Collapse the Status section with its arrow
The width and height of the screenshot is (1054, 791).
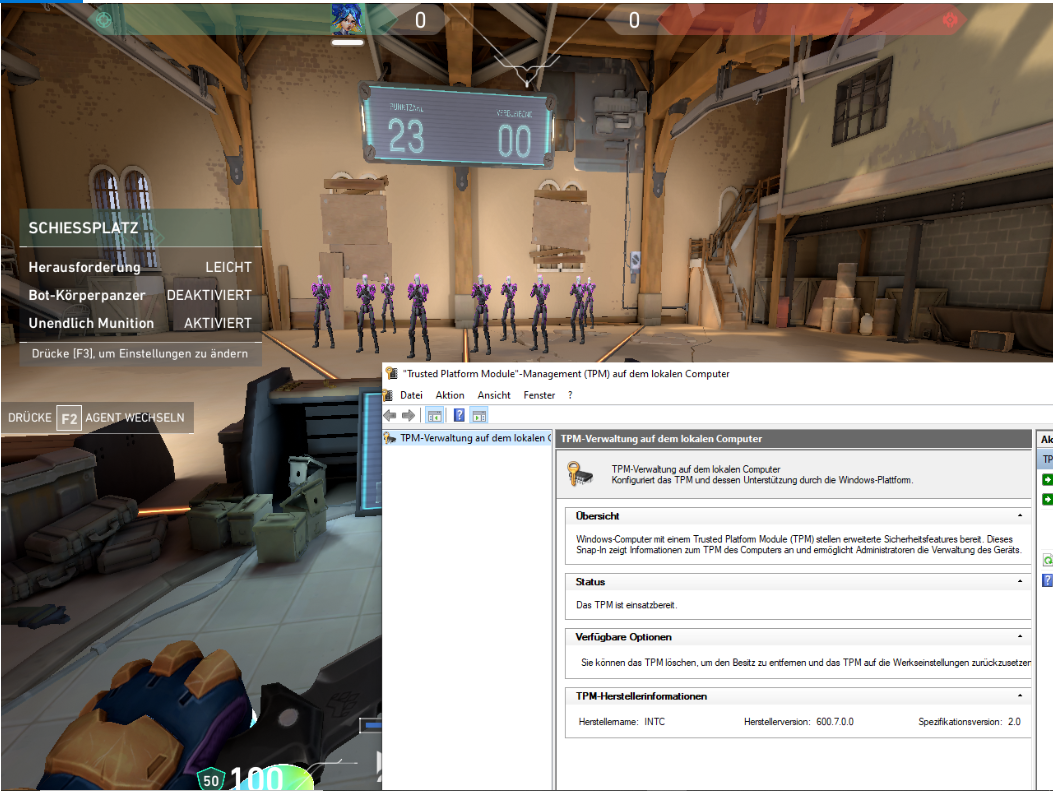point(1020,581)
